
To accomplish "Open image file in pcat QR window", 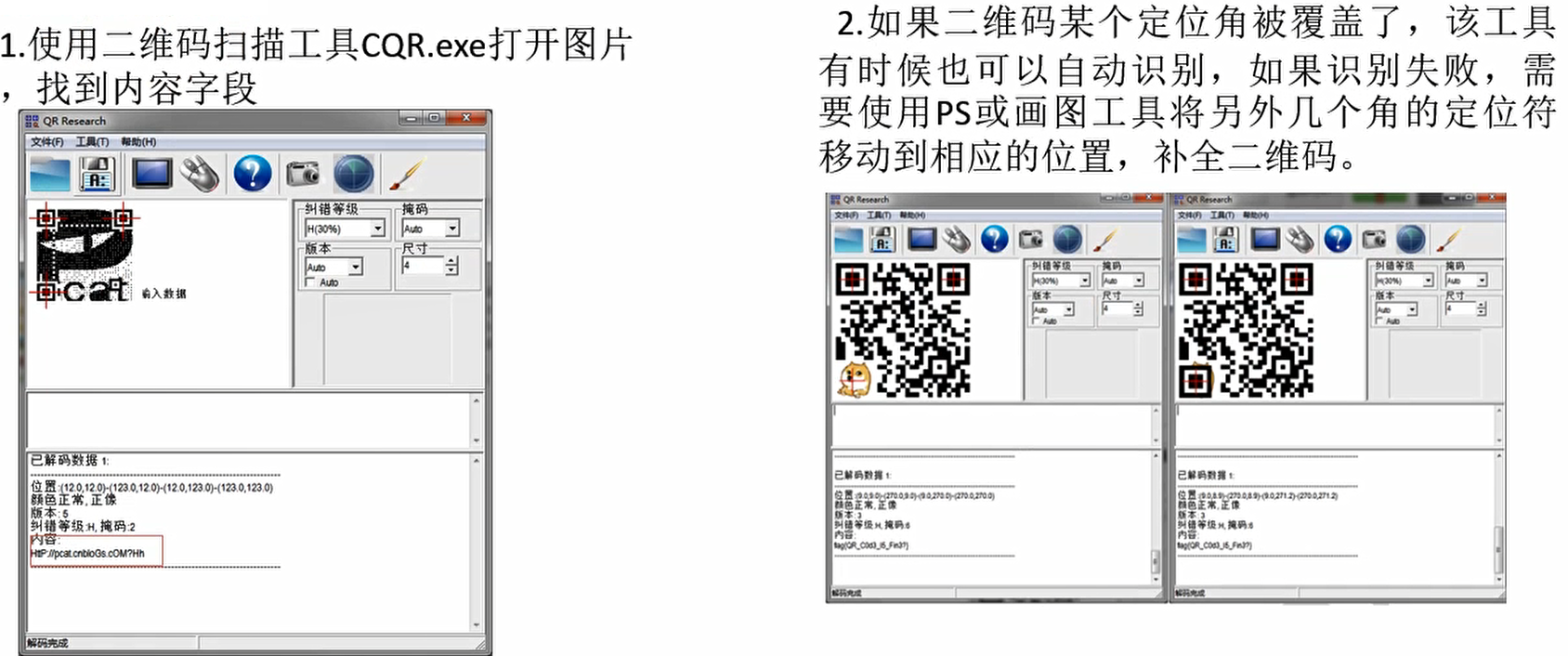I will click(x=49, y=174).
